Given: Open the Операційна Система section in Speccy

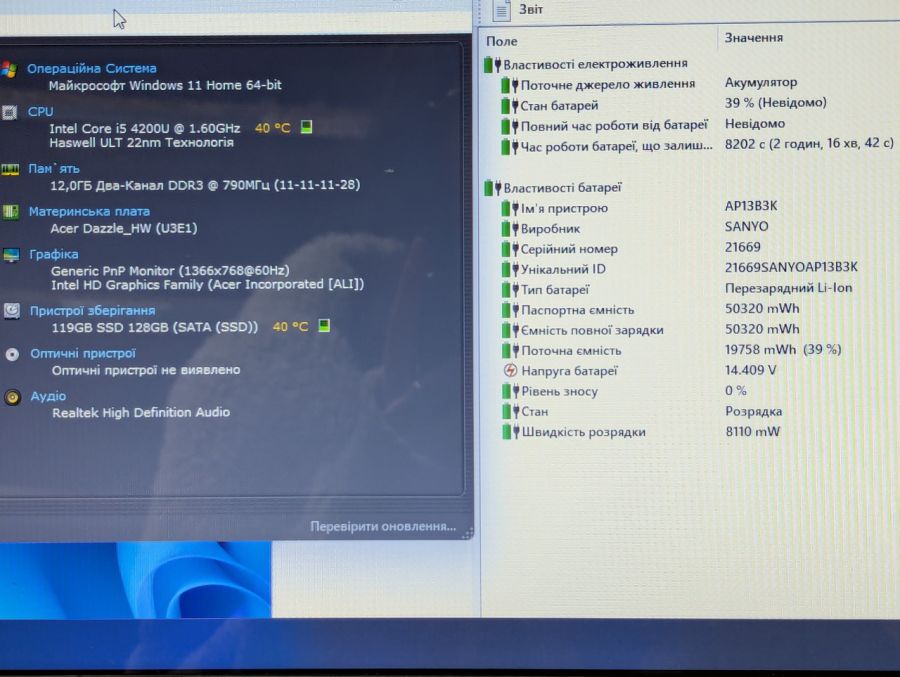Looking at the screenshot, I should tap(92, 68).
